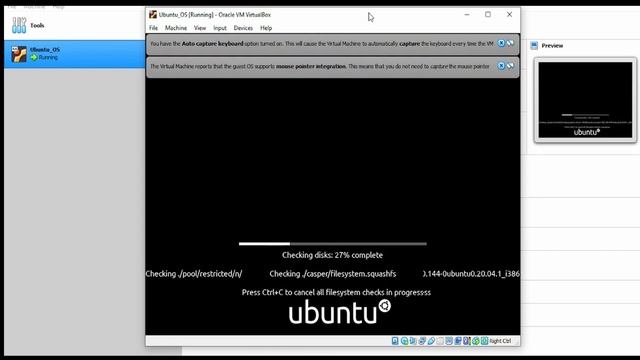Viewport: 640px width, 360px height.
Task: Click the keyboard capture arrow icon
Action: (x=484, y=341)
